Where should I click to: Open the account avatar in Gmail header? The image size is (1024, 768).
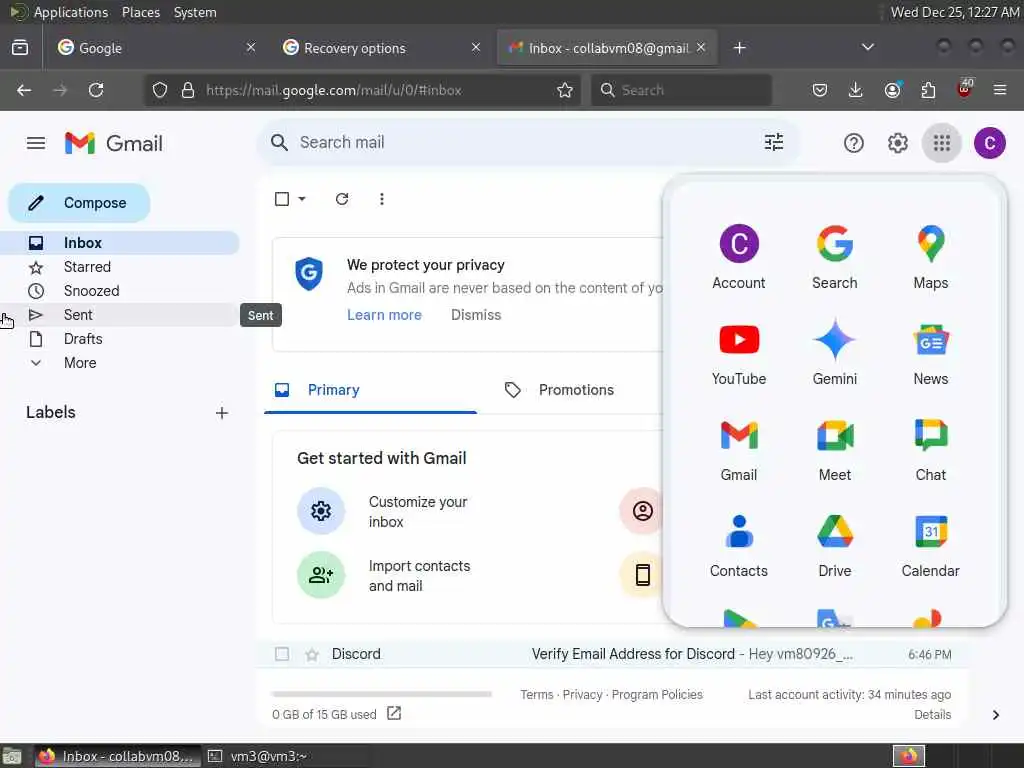tap(989, 143)
